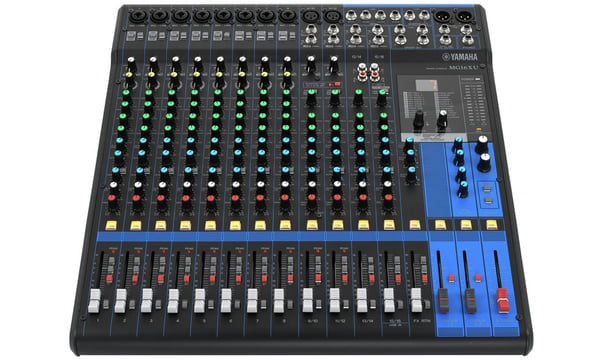Adjust the lower large white-top knob in the blue section
This screenshot has height=360, width=600.
click(484, 162)
